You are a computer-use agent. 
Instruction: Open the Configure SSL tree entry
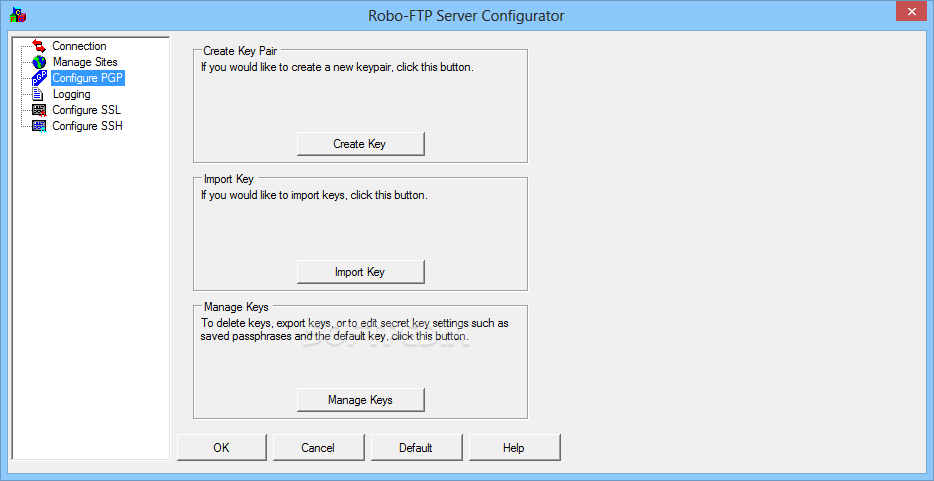click(x=86, y=110)
